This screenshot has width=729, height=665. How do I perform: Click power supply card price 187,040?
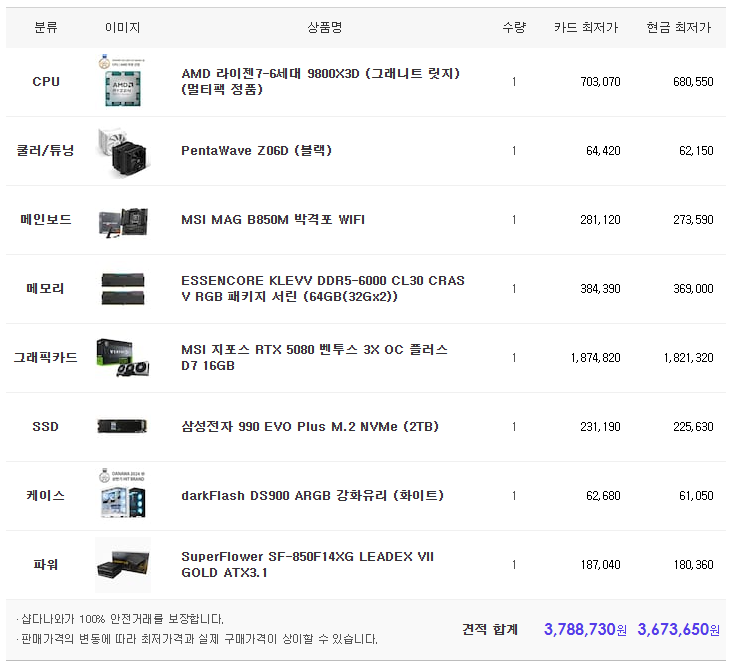600,565
